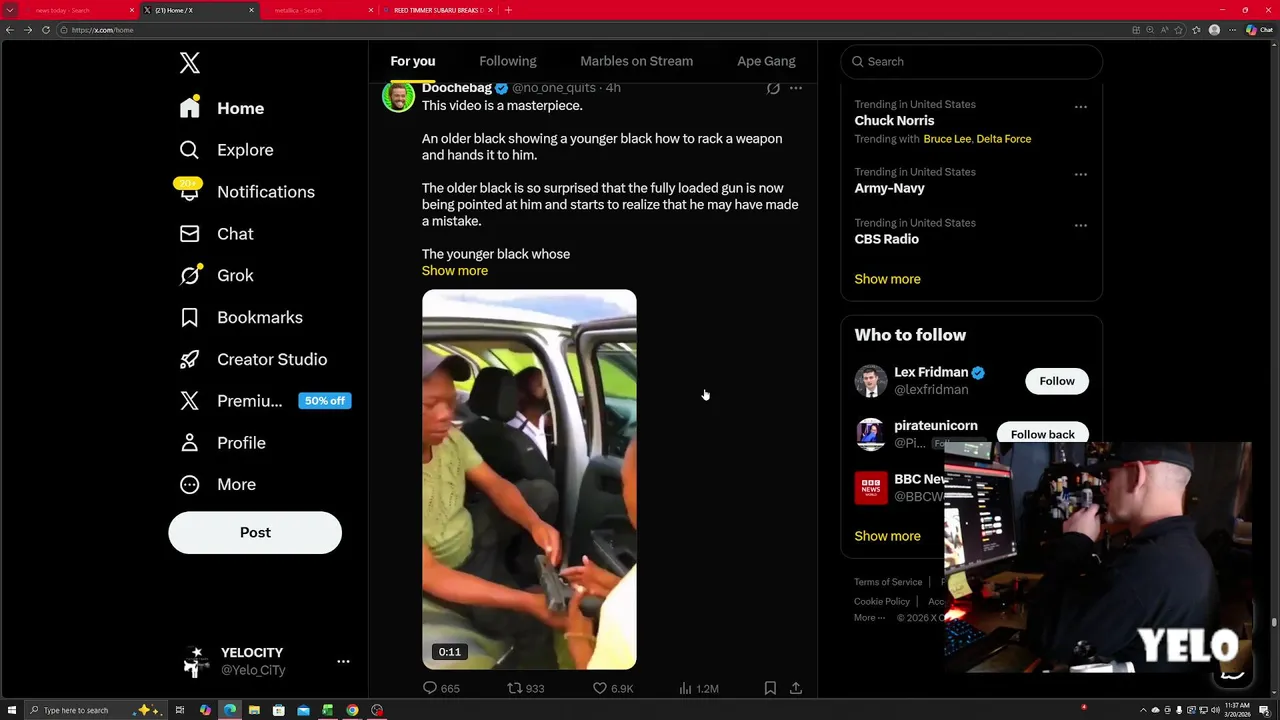Viewport: 1280px width, 720px height.
Task: Open Army-Navy trend options ellipsis
Action: coord(1081,174)
